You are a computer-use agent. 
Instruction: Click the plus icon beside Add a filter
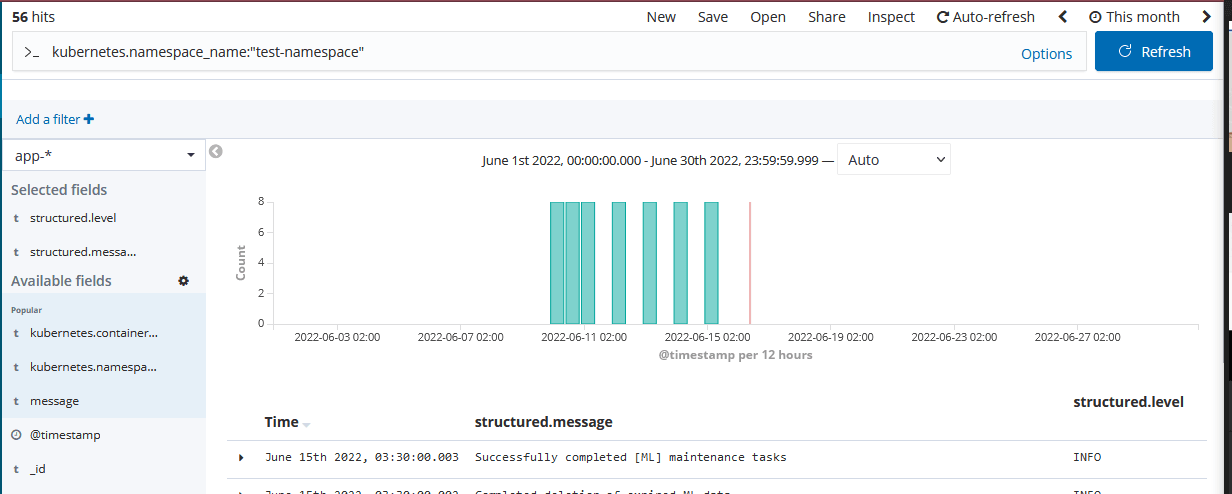point(89,119)
